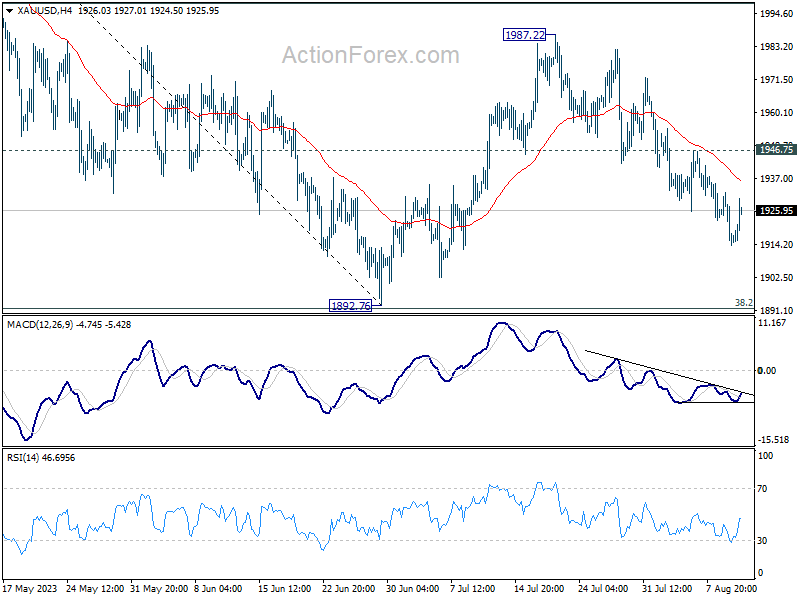Click the 8 Jun 04:00 time label

pos(218,588)
